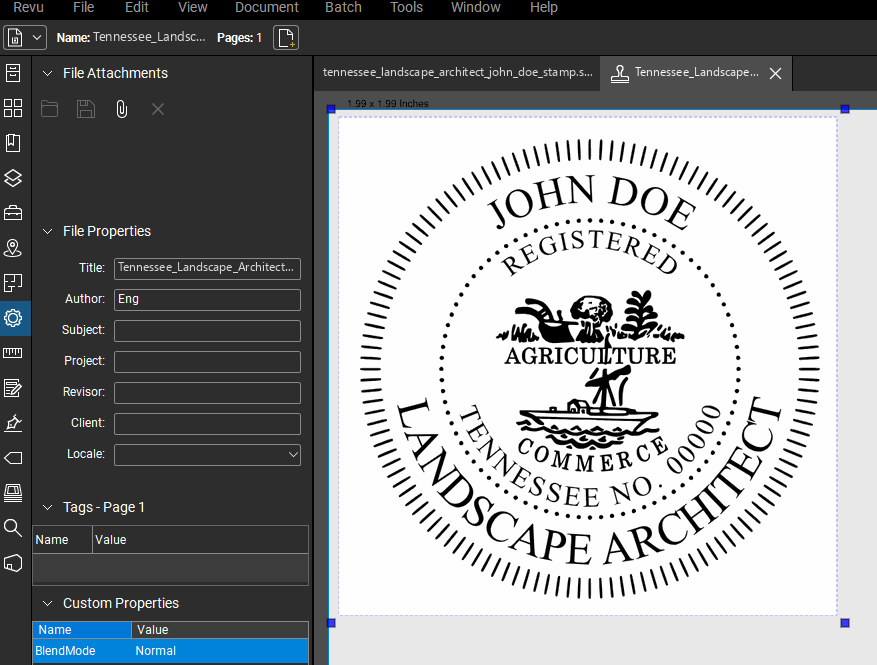The width and height of the screenshot is (877, 665).
Task: Click the Tags table Value column header
Action: click(200, 540)
